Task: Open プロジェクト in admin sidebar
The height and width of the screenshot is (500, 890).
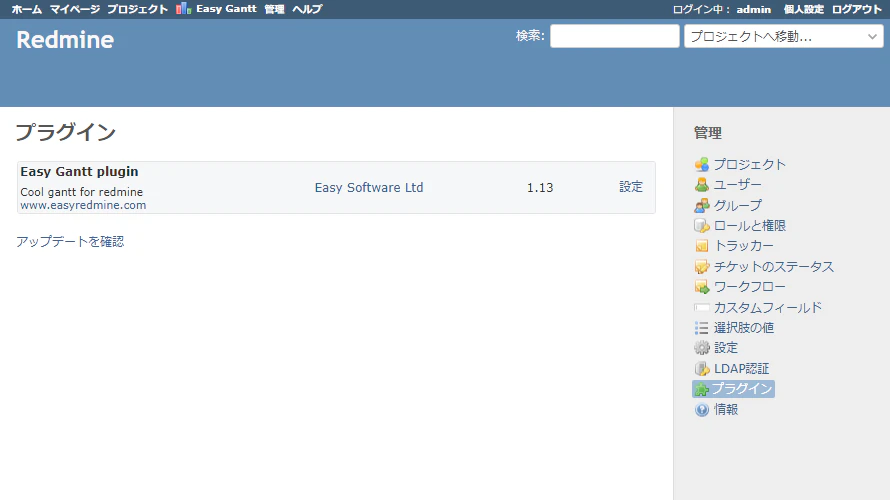Action: click(750, 165)
